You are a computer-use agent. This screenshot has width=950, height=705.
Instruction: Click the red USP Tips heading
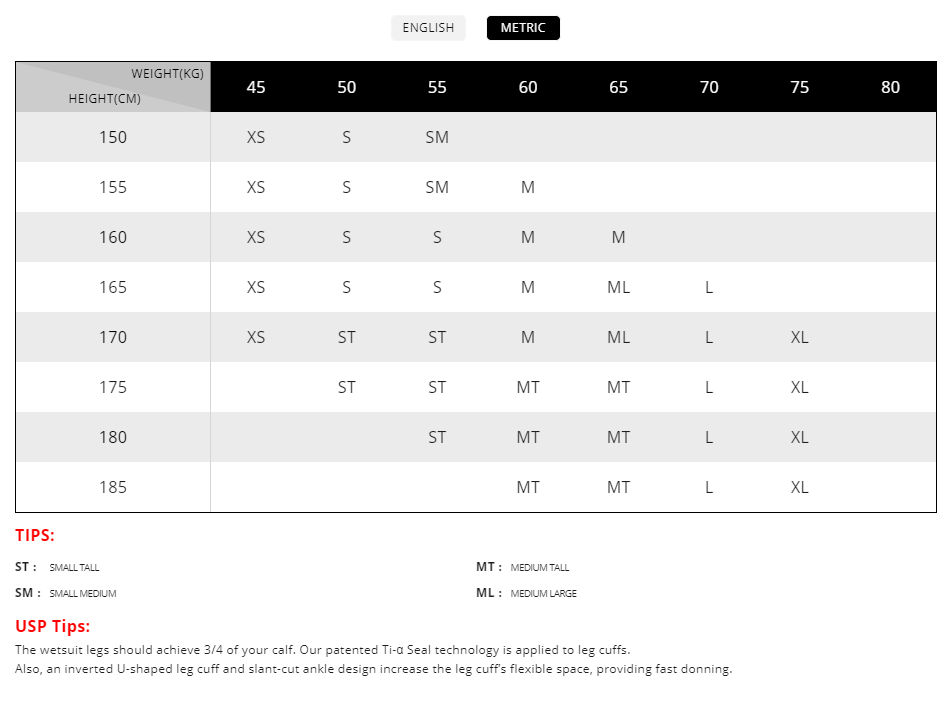click(52, 626)
